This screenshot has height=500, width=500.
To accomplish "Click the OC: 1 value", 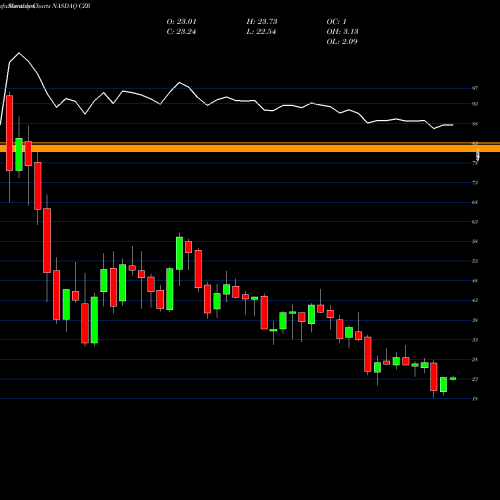I will coord(336,22).
